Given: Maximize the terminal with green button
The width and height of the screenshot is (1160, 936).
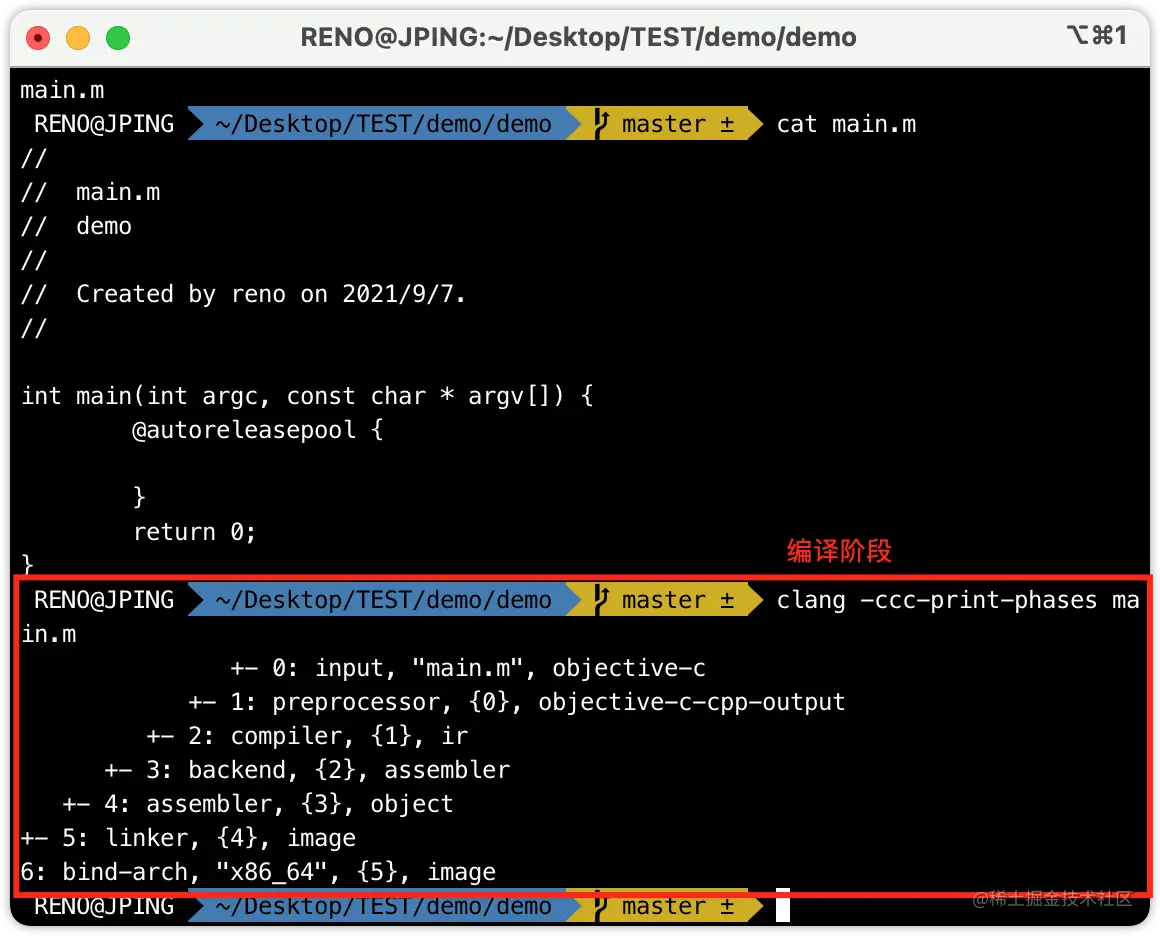Looking at the screenshot, I should pos(118,38).
